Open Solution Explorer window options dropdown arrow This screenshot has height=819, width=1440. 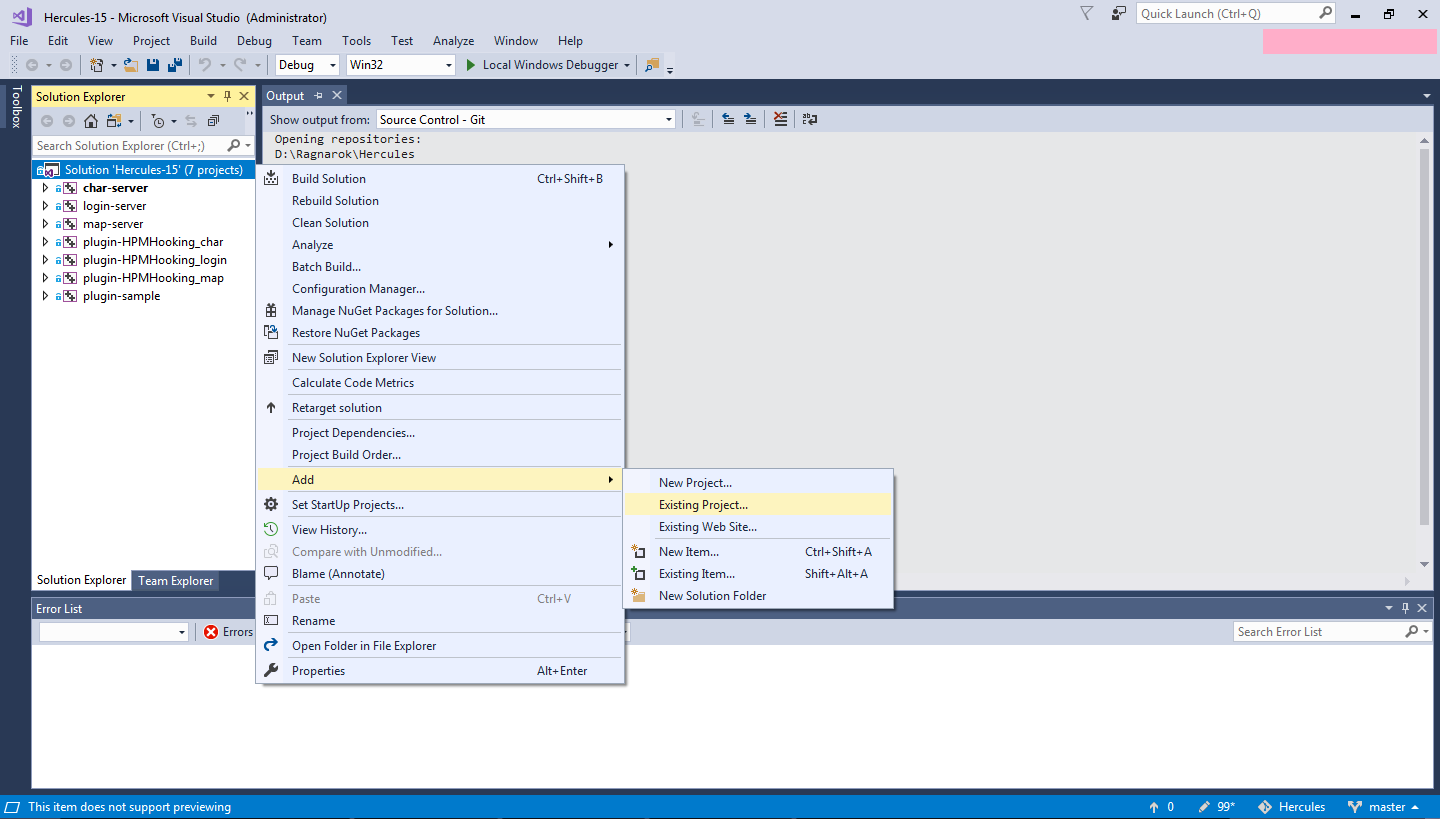pos(211,96)
